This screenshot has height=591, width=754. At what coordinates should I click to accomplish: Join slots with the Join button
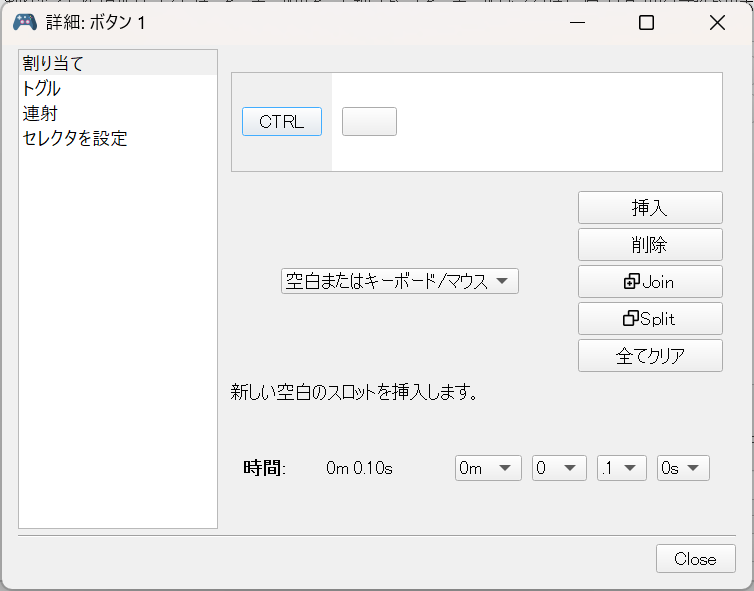tap(650, 281)
